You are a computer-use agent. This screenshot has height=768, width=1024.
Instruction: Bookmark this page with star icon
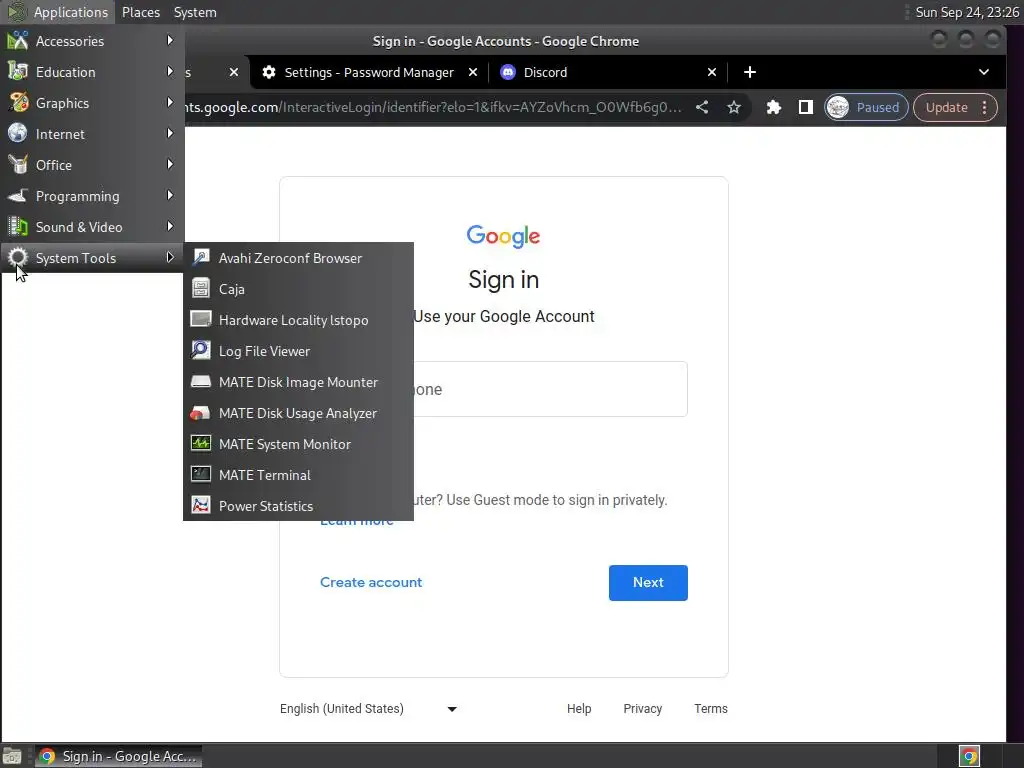tap(734, 107)
